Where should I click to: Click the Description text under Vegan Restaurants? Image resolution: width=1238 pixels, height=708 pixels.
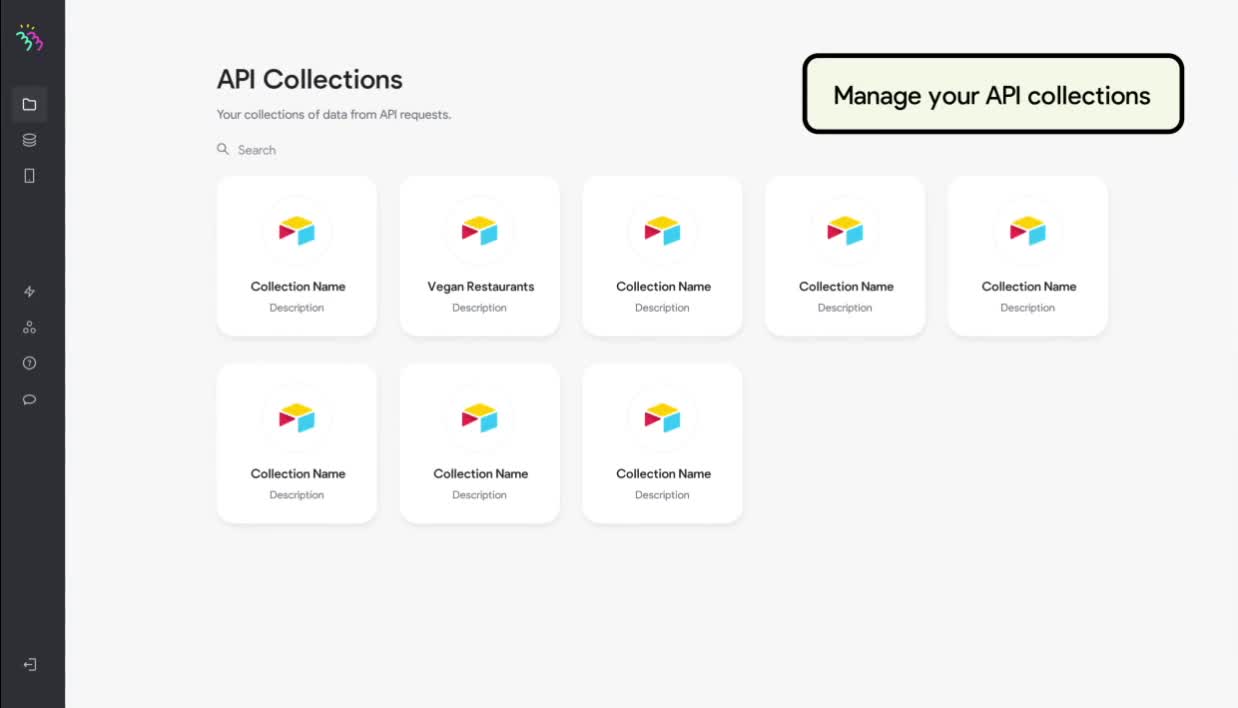tap(479, 307)
